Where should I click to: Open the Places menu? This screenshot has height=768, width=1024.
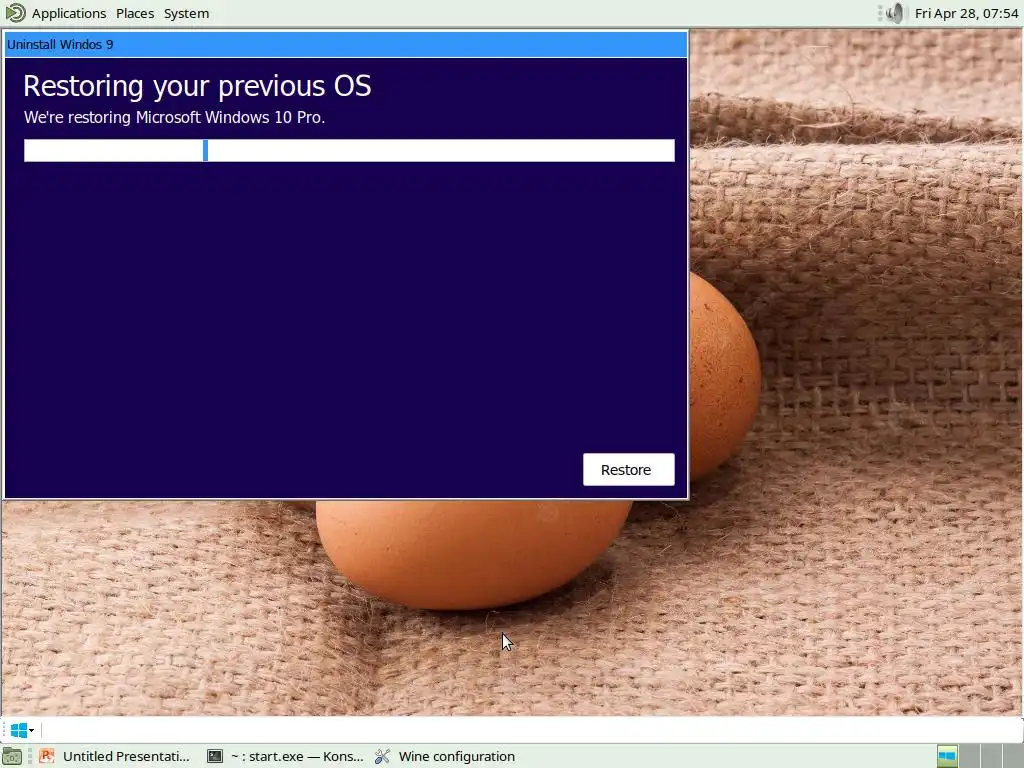[135, 13]
